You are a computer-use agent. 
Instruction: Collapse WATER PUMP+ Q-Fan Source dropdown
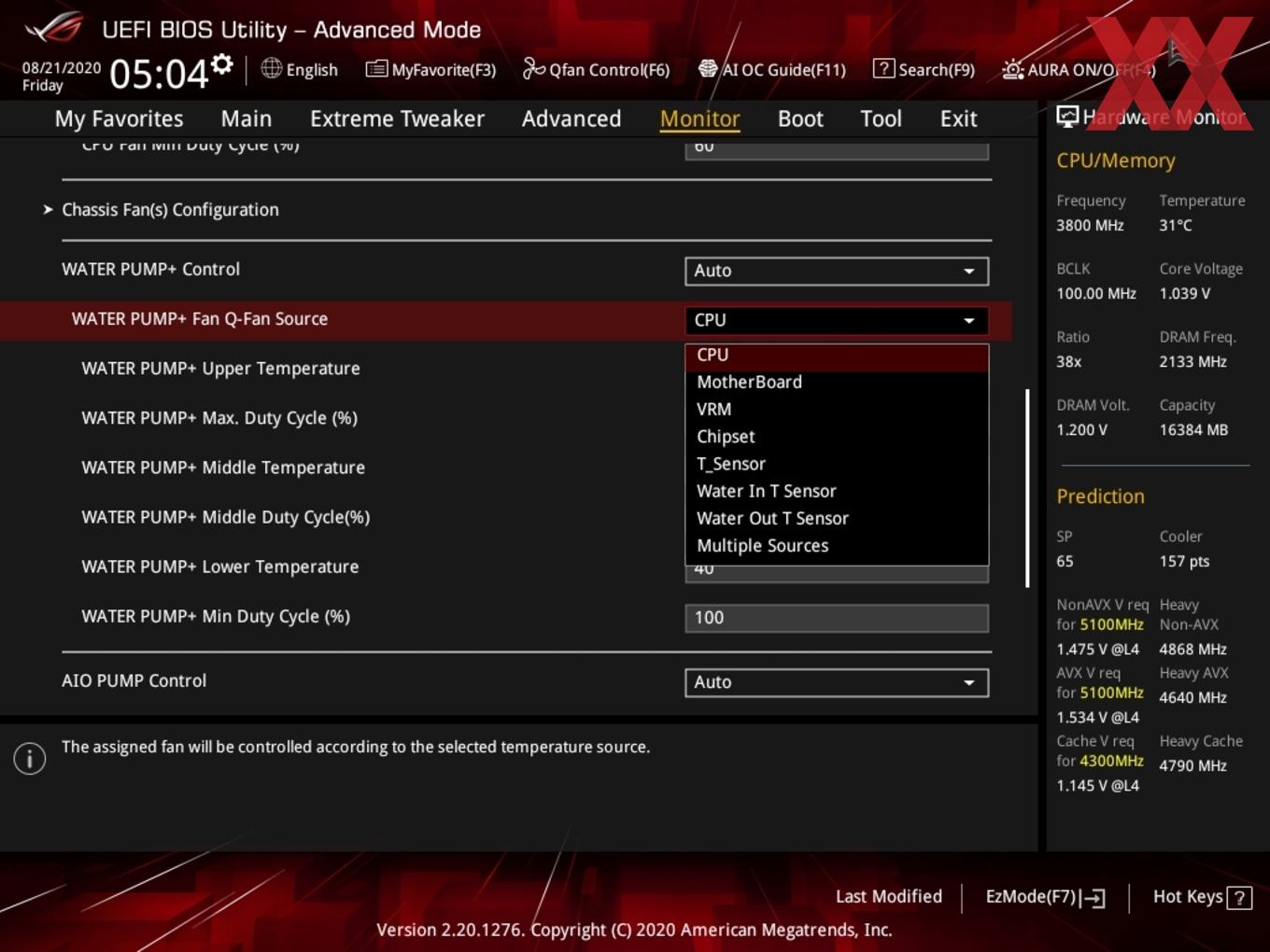(837, 320)
